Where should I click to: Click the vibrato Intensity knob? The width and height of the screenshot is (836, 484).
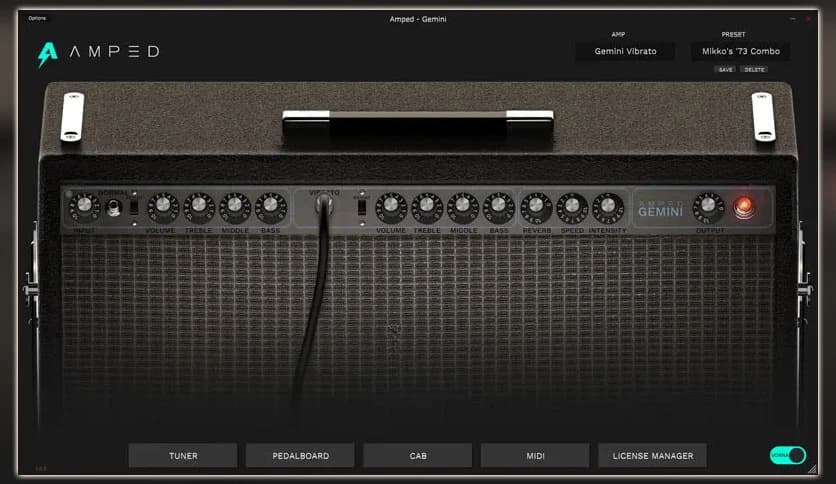pyautogui.click(x=608, y=207)
